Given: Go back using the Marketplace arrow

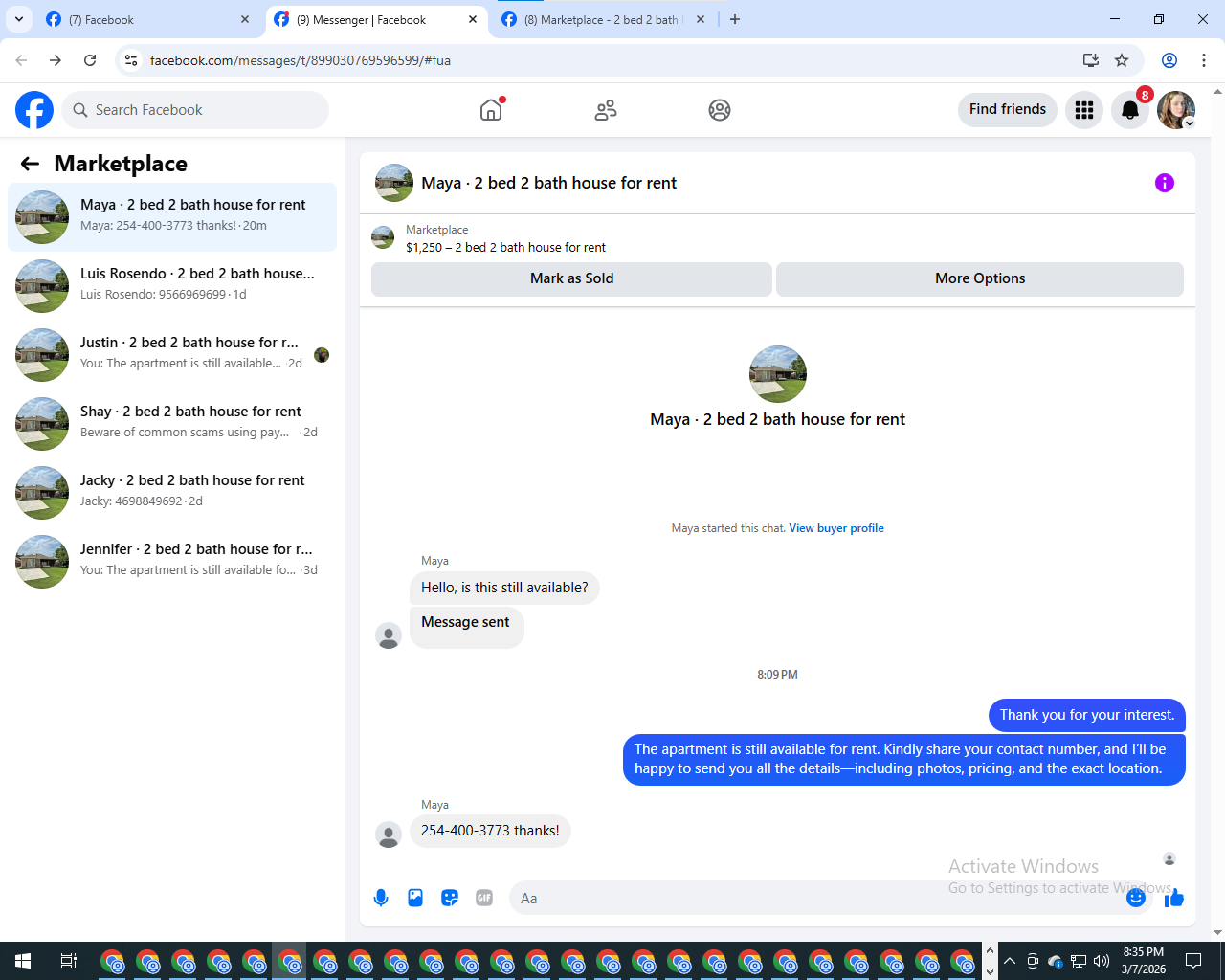Looking at the screenshot, I should pyautogui.click(x=30, y=164).
